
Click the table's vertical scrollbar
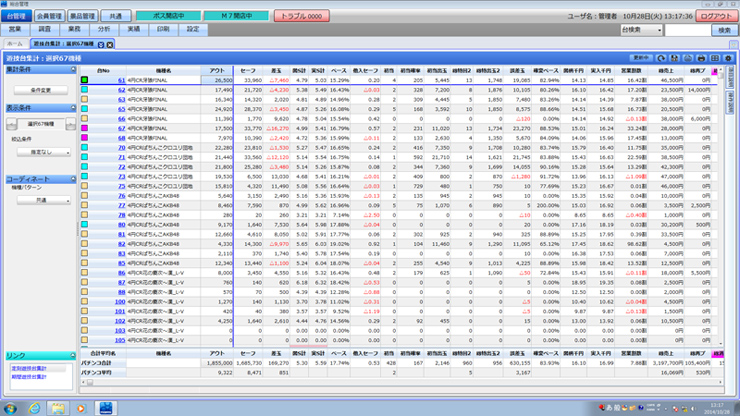coord(721,206)
